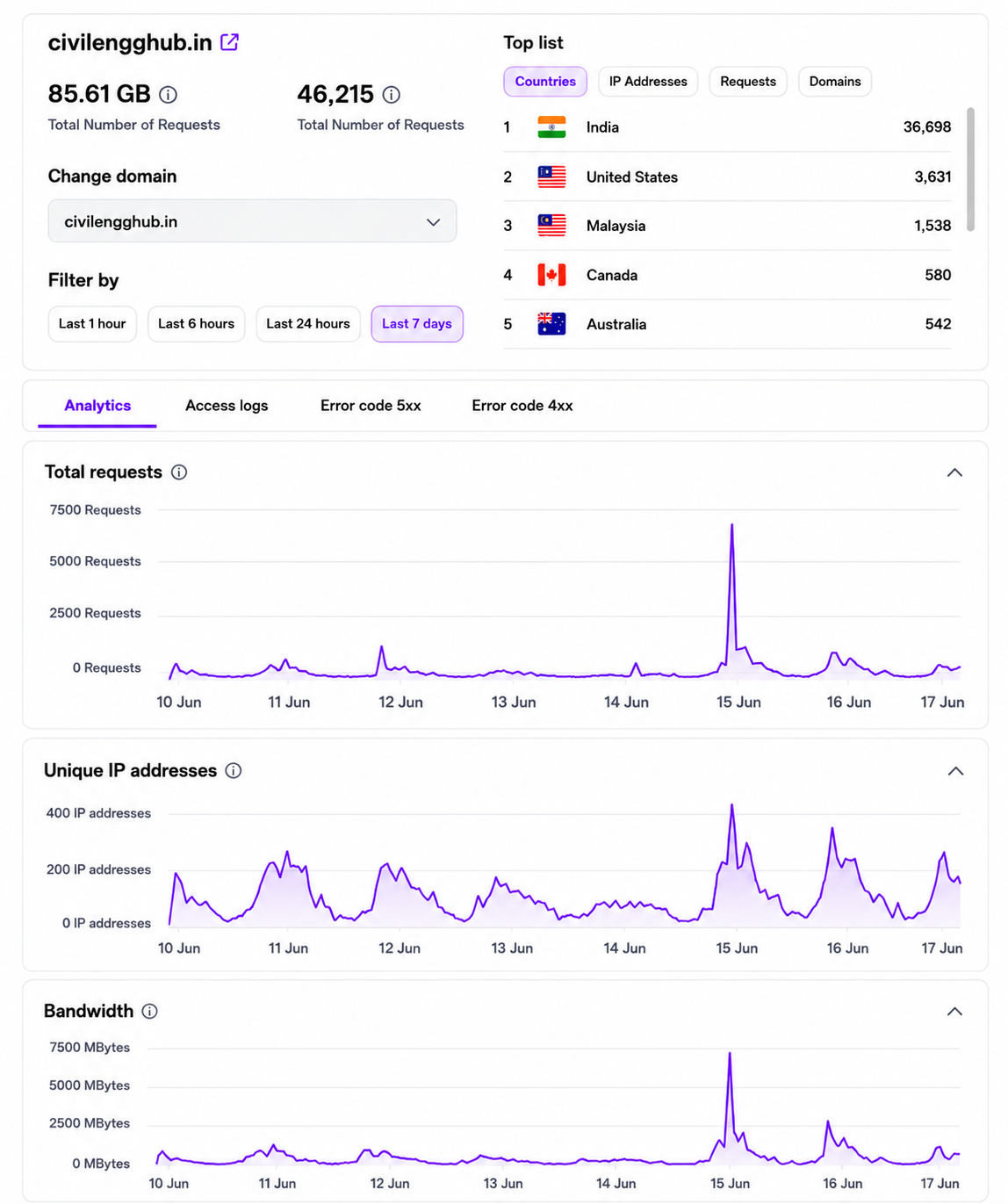The image size is (1008, 1204).
Task: Click the 7500 MBytes axis label
Action: click(90, 1047)
